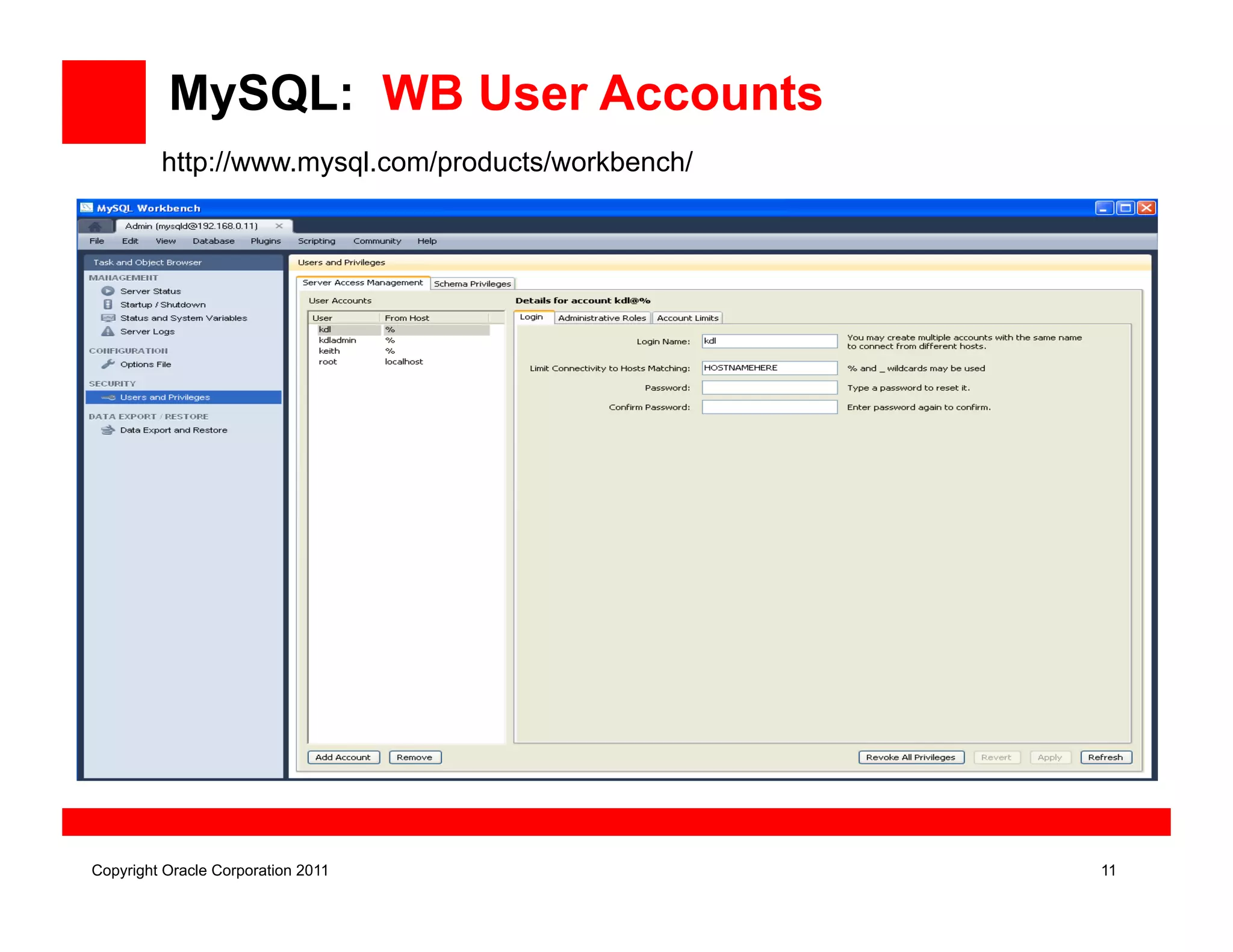Maximize the MySQL Workbench window

coord(1125,208)
